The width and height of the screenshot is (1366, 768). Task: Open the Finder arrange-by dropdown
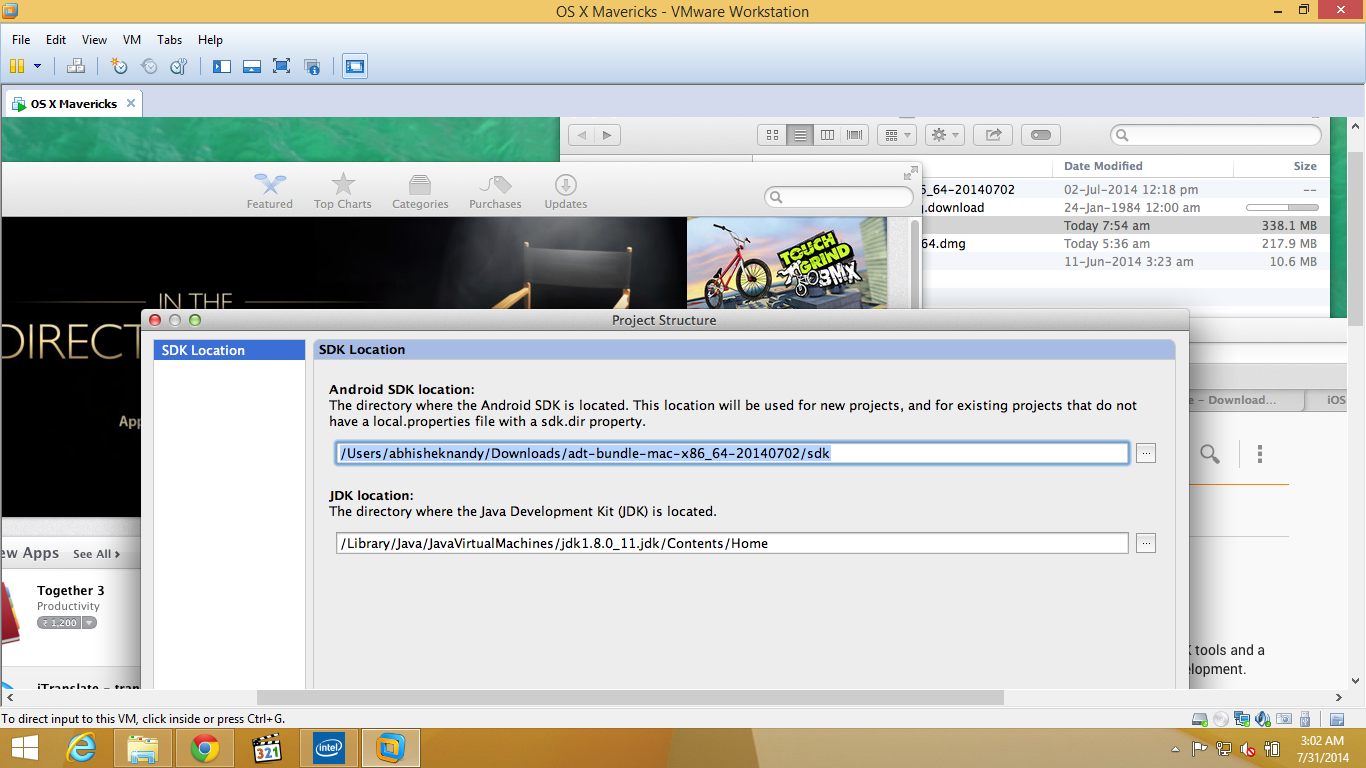click(896, 135)
